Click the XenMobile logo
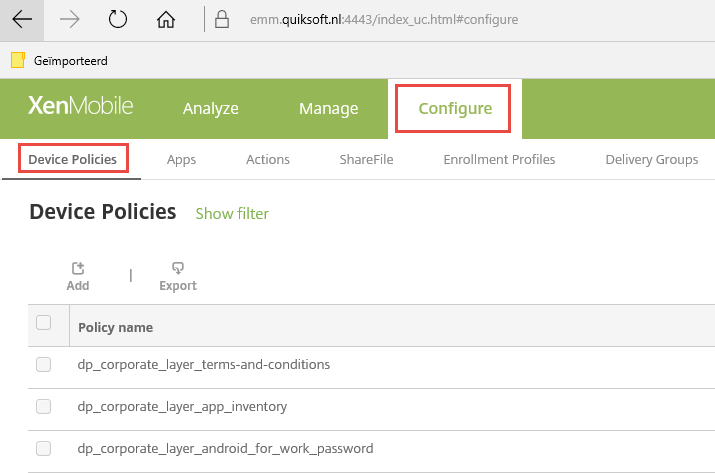This screenshot has height=473, width=715. (x=80, y=107)
